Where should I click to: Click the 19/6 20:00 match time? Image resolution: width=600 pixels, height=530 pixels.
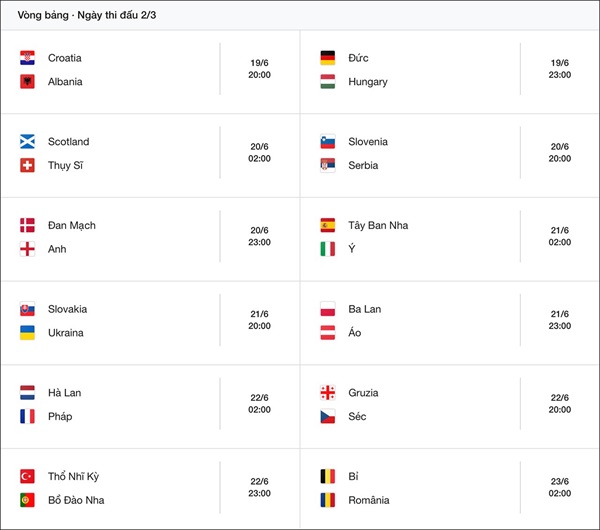pyautogui.click(x=259, y=69)
